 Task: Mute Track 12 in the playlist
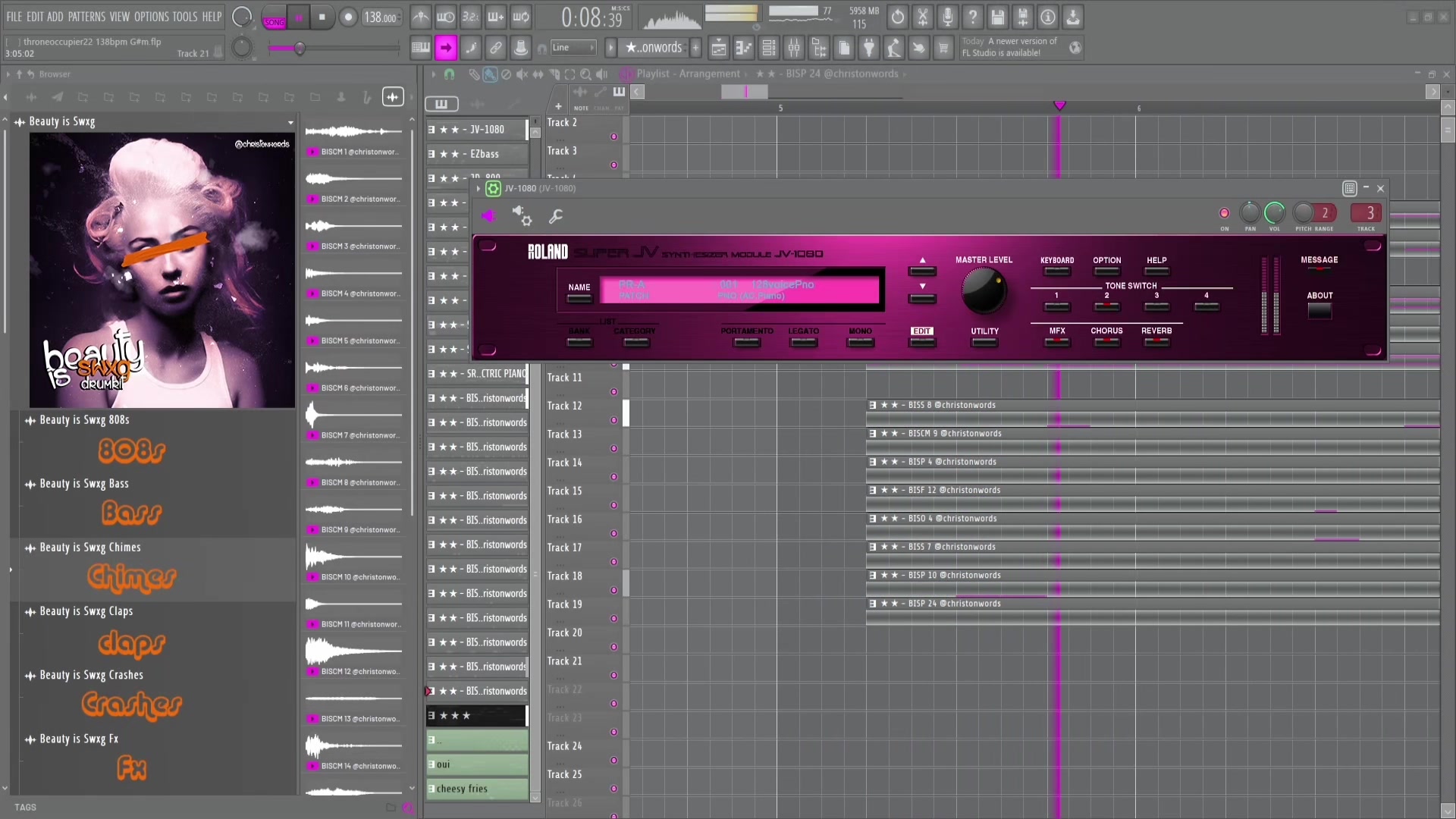point(613,421)
